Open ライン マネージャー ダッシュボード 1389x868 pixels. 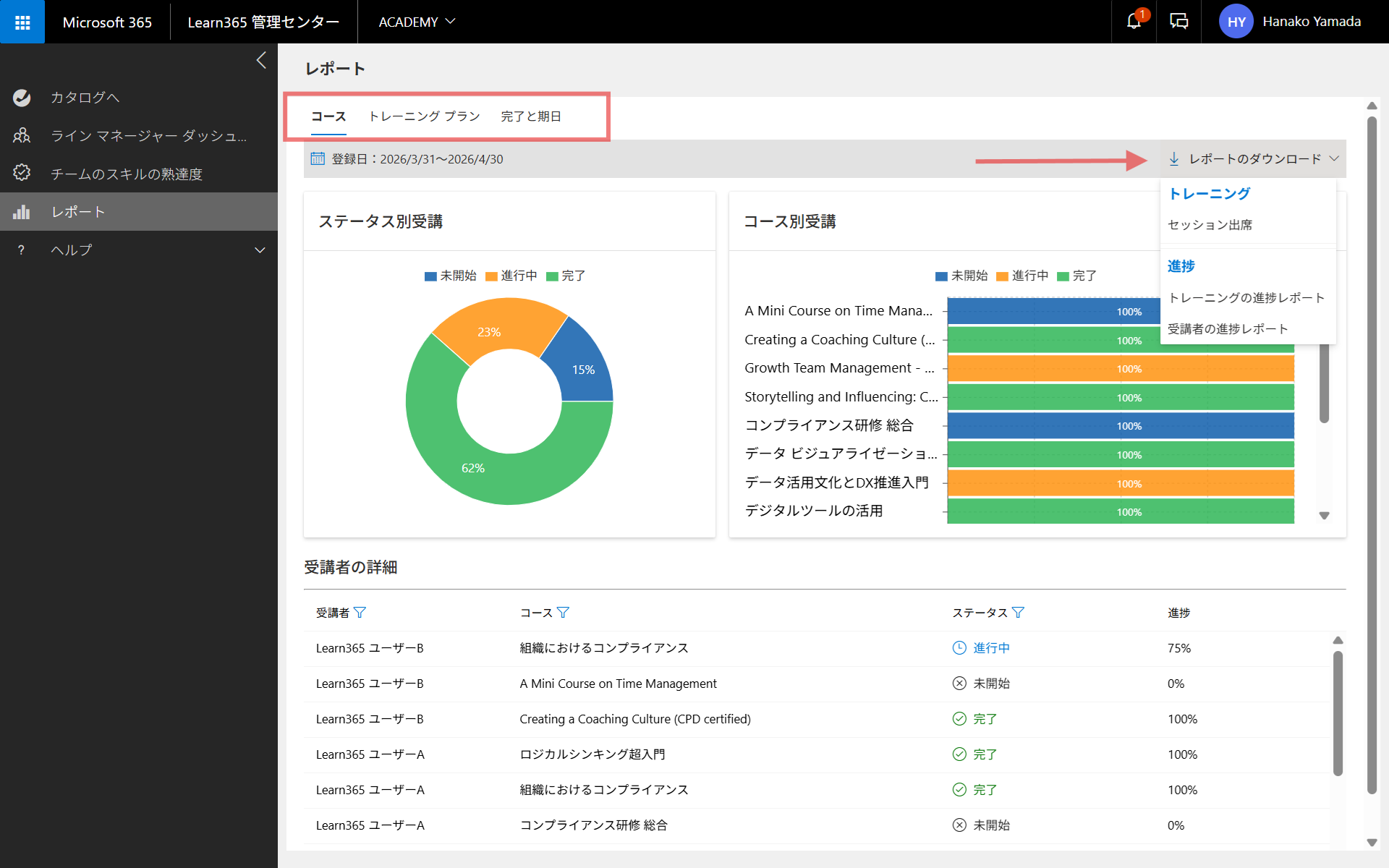tap(139, 135)
